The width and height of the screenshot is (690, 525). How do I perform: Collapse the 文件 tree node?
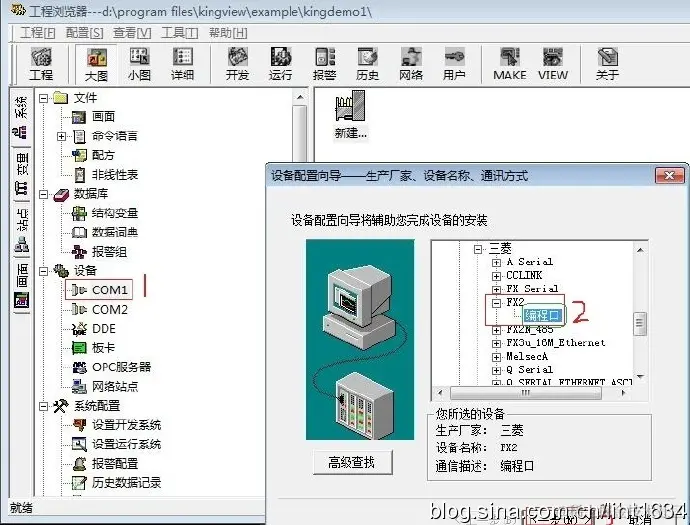43,98
